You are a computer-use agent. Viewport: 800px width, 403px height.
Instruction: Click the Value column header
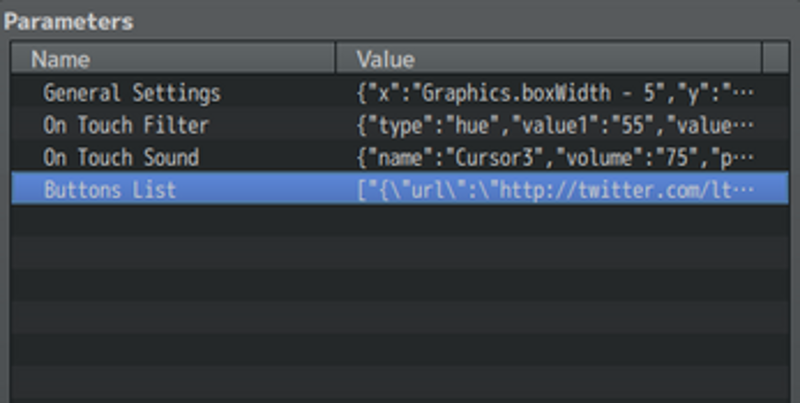(x=548, y=59)
